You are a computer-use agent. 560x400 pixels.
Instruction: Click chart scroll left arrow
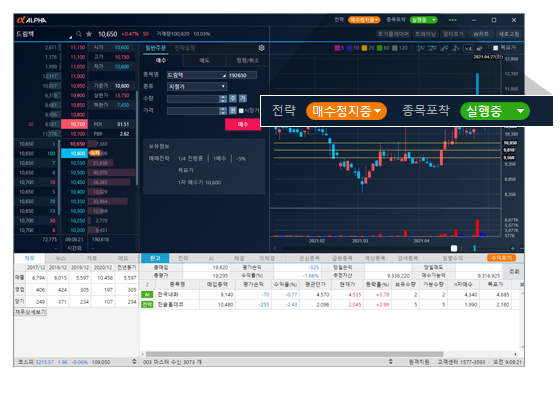tap(275, 248)
